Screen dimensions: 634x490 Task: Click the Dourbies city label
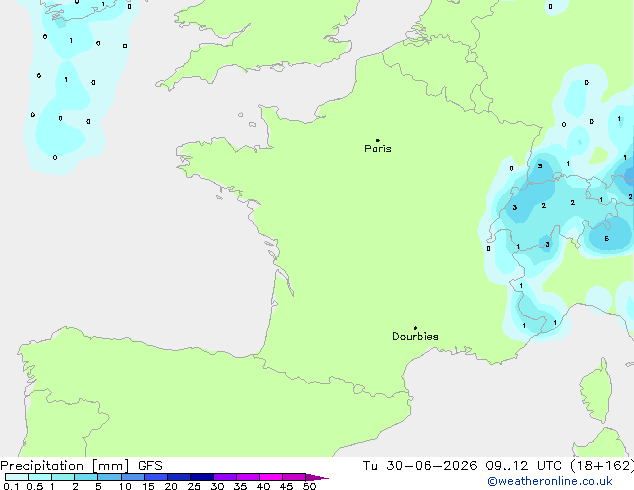415,336
